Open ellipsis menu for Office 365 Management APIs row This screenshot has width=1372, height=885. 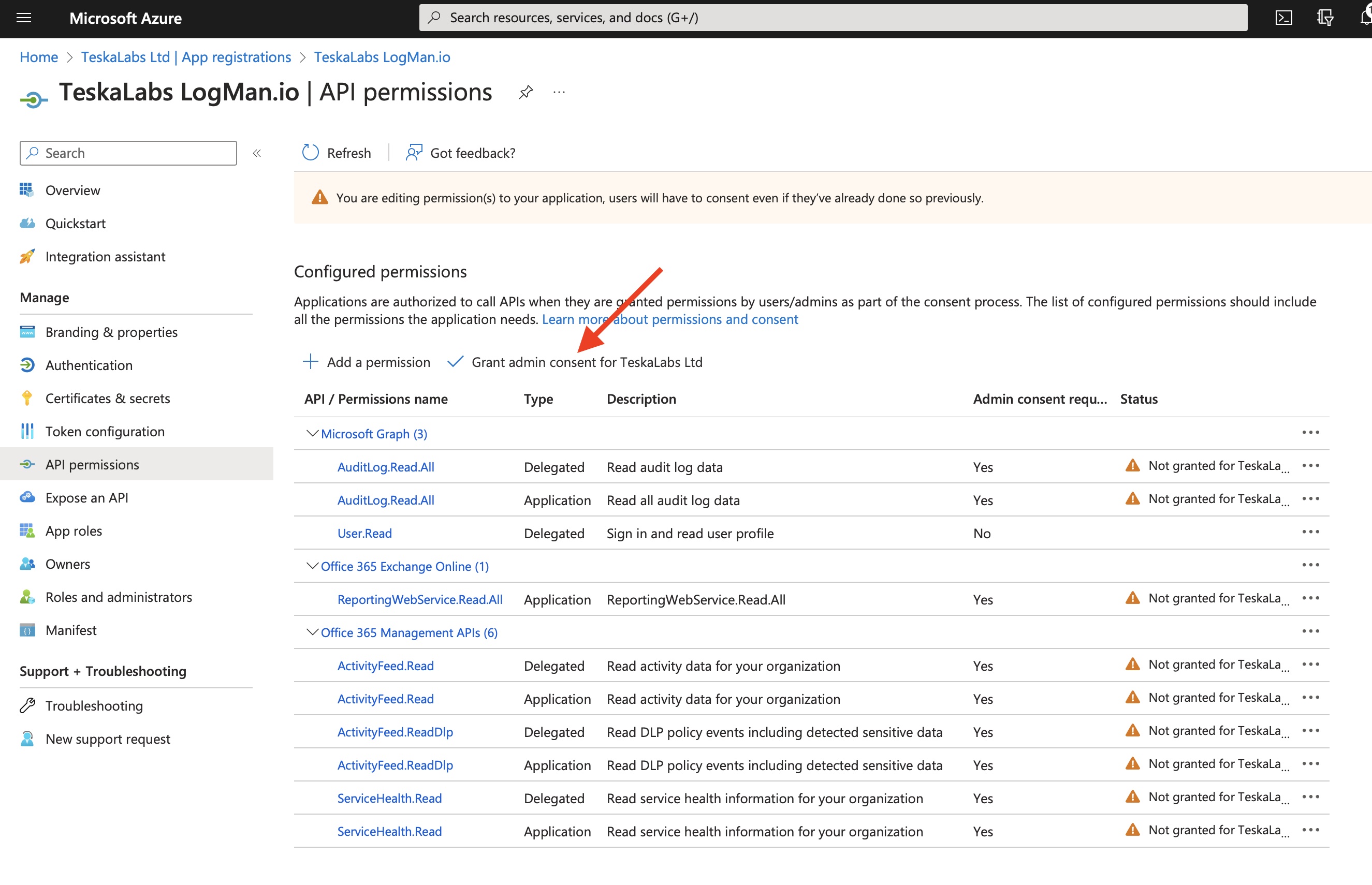(1310, 631)
